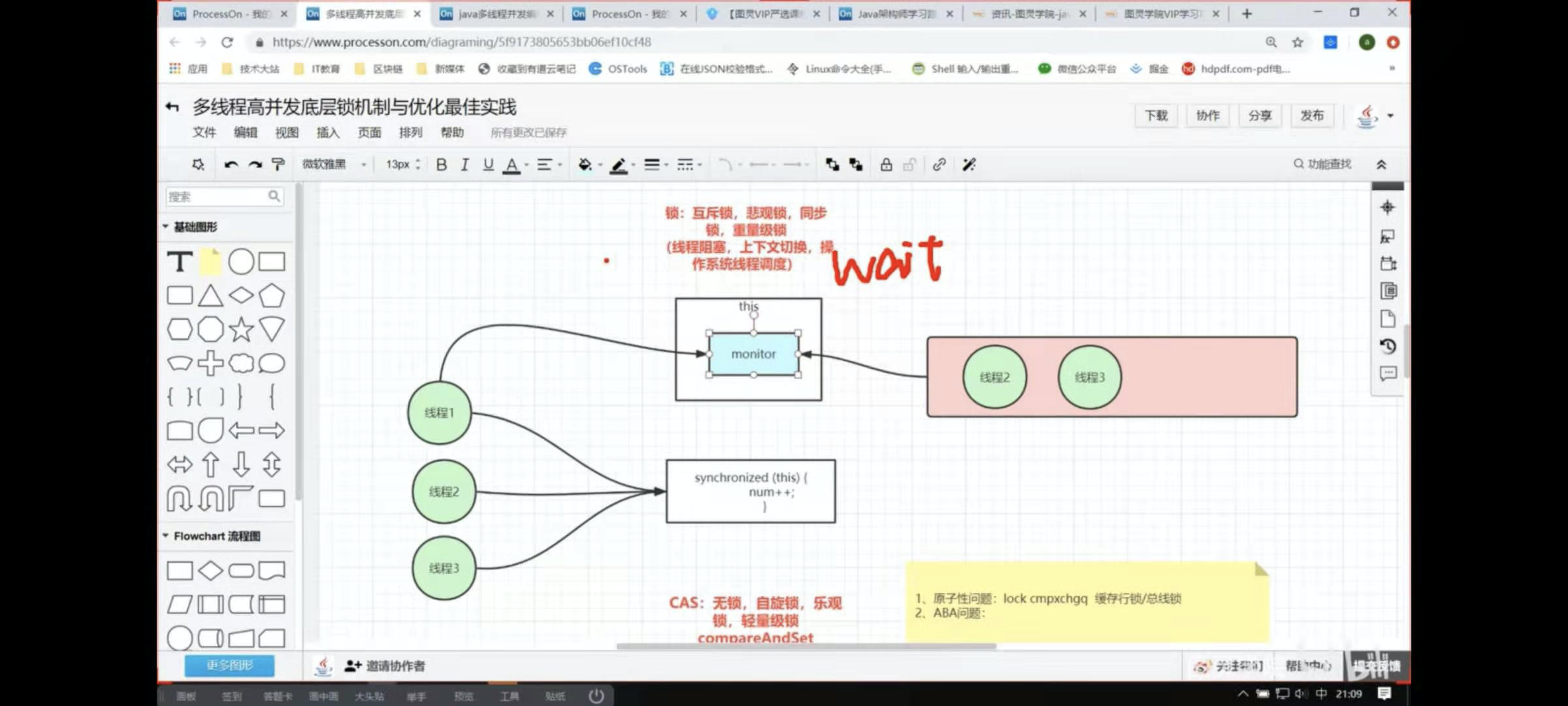Click the bring to front icon
The height and width of the screenshot is (706, 1568).
tap(832, 165)
